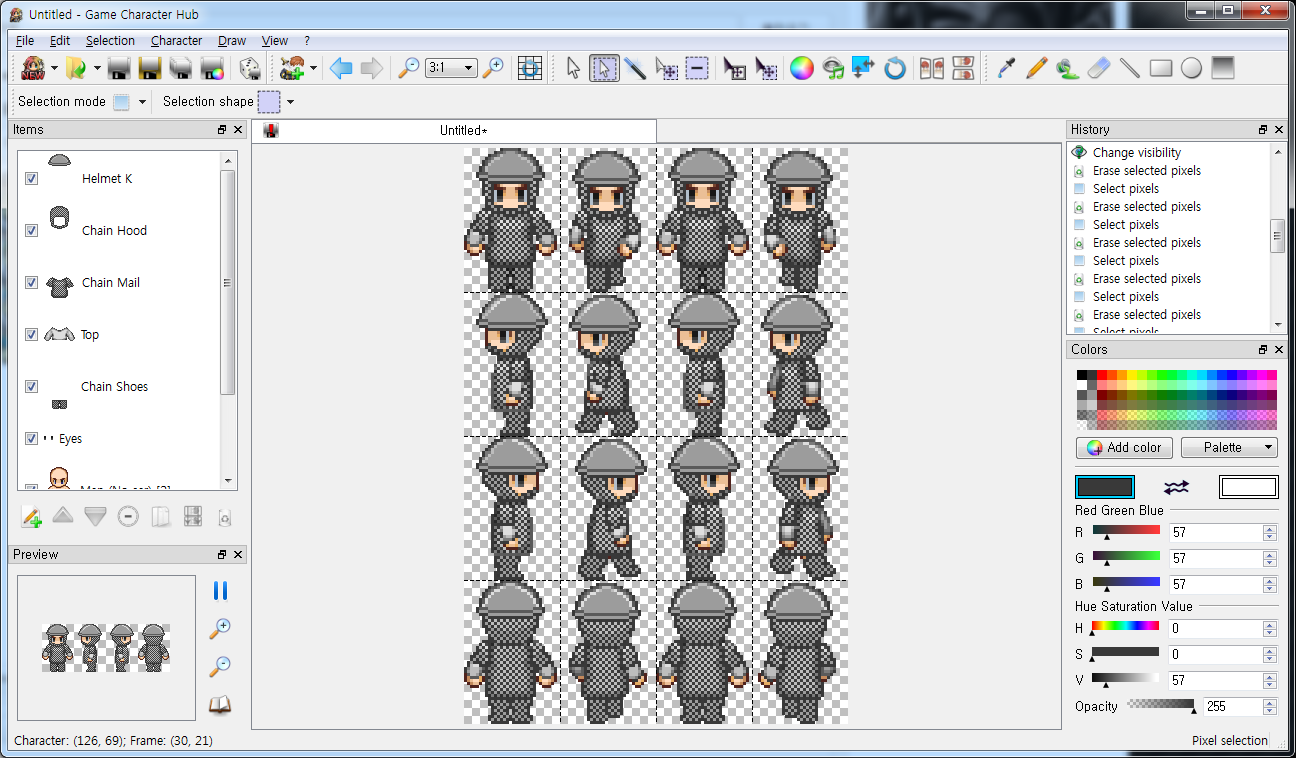Uncheck the Chain Mail item checkbox

tap(32, 282)
